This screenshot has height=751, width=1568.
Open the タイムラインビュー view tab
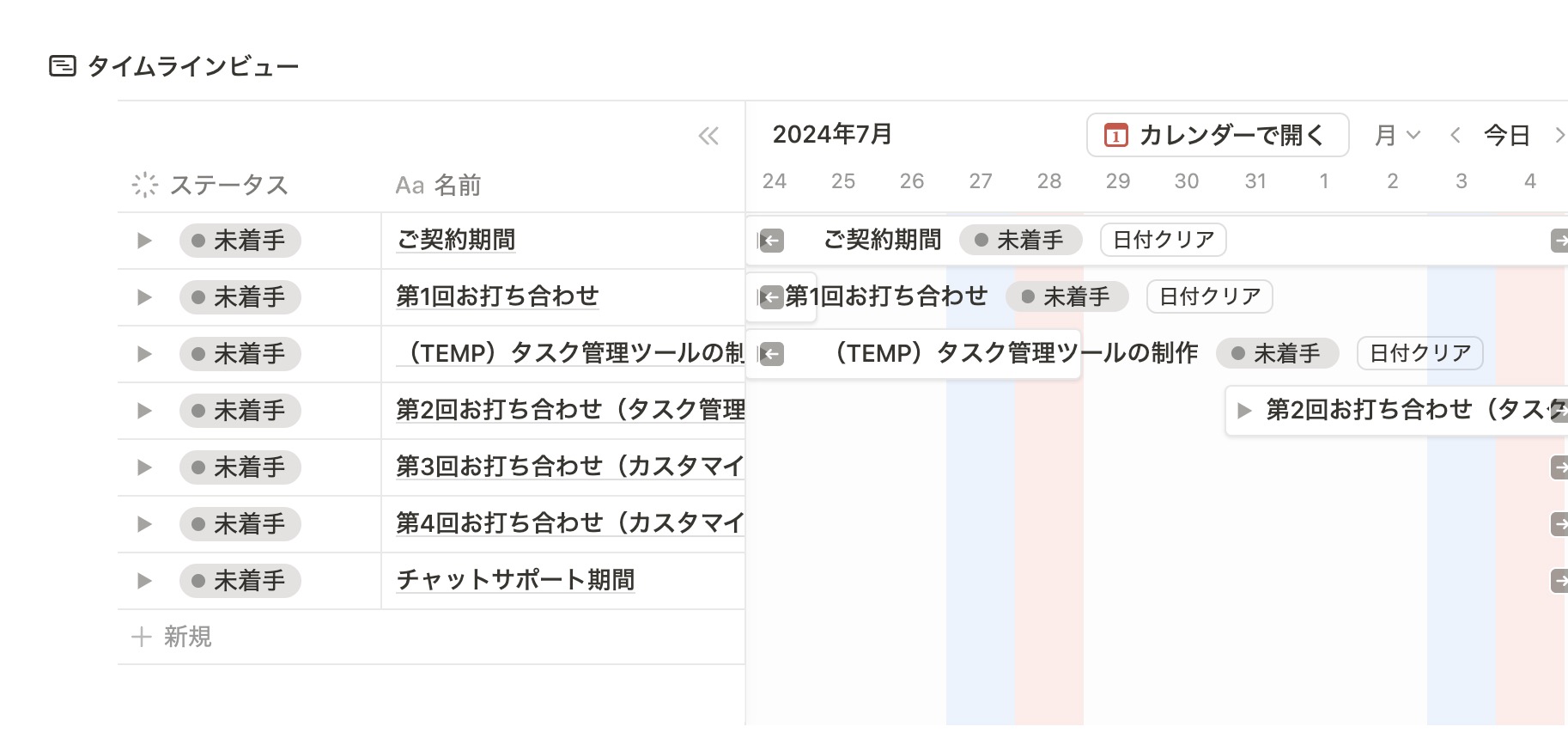[x=174, y=66]
